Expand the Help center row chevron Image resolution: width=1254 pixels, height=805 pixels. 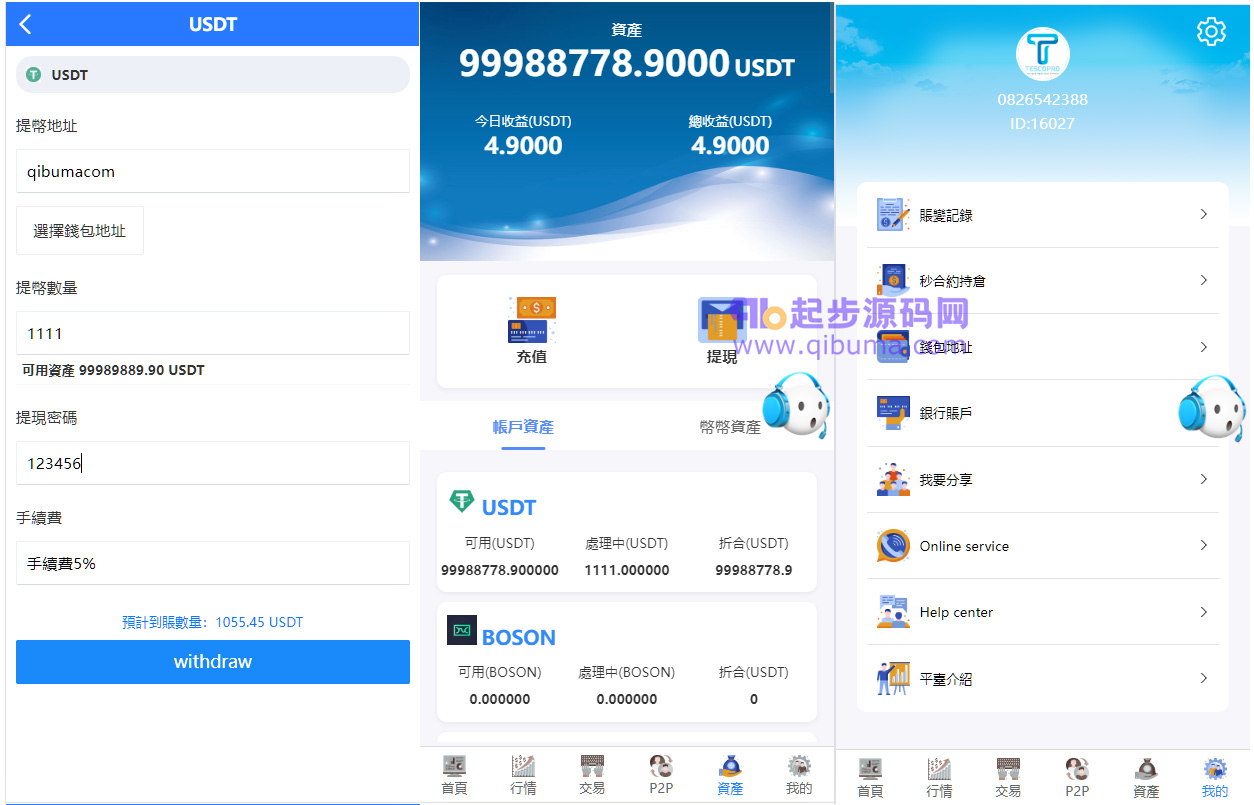[x=1204, y=612]
